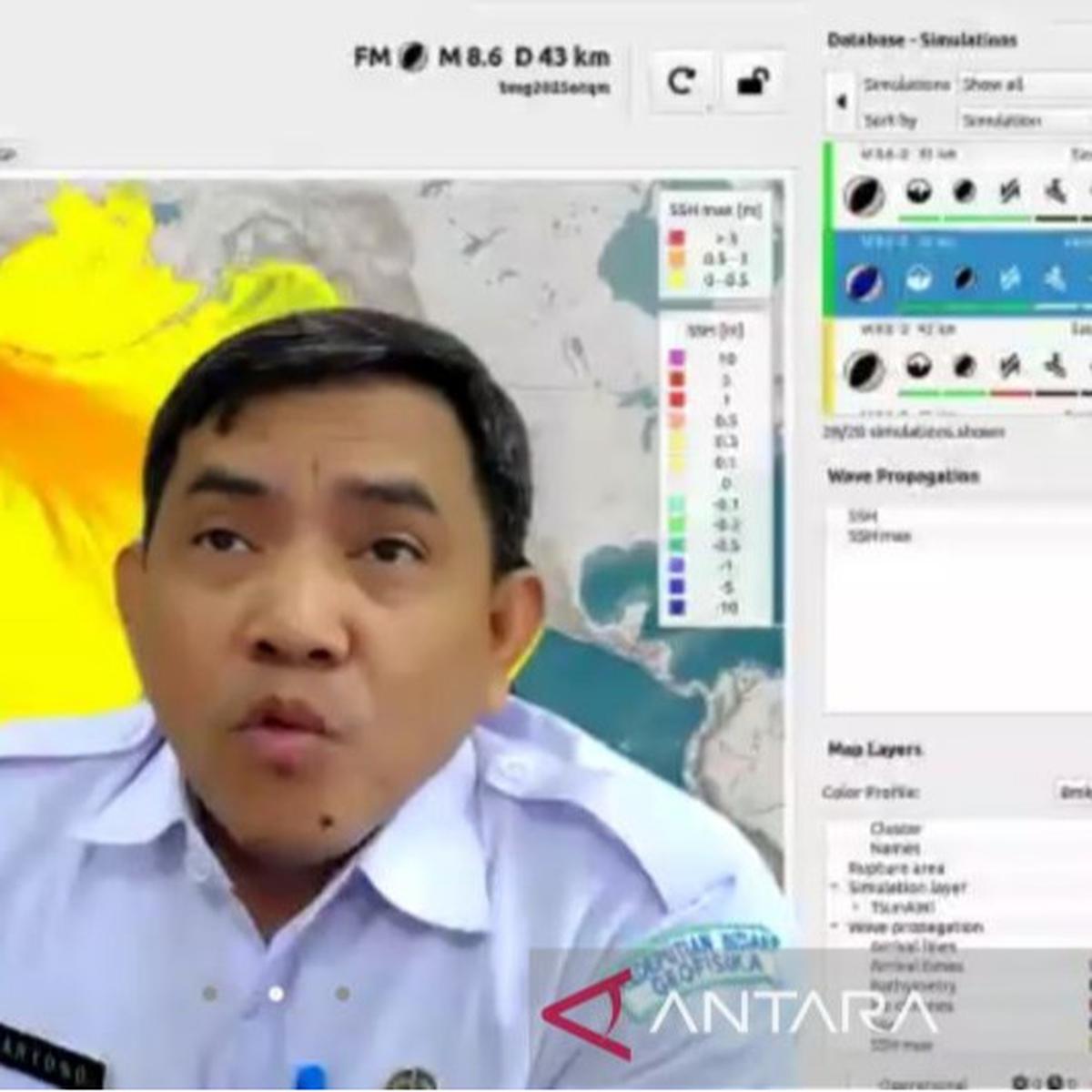Image resolution: width=1092 pixels, height=1092 pixels.
Task: Click the reload circular arrow button
Action: coord(681,82)
